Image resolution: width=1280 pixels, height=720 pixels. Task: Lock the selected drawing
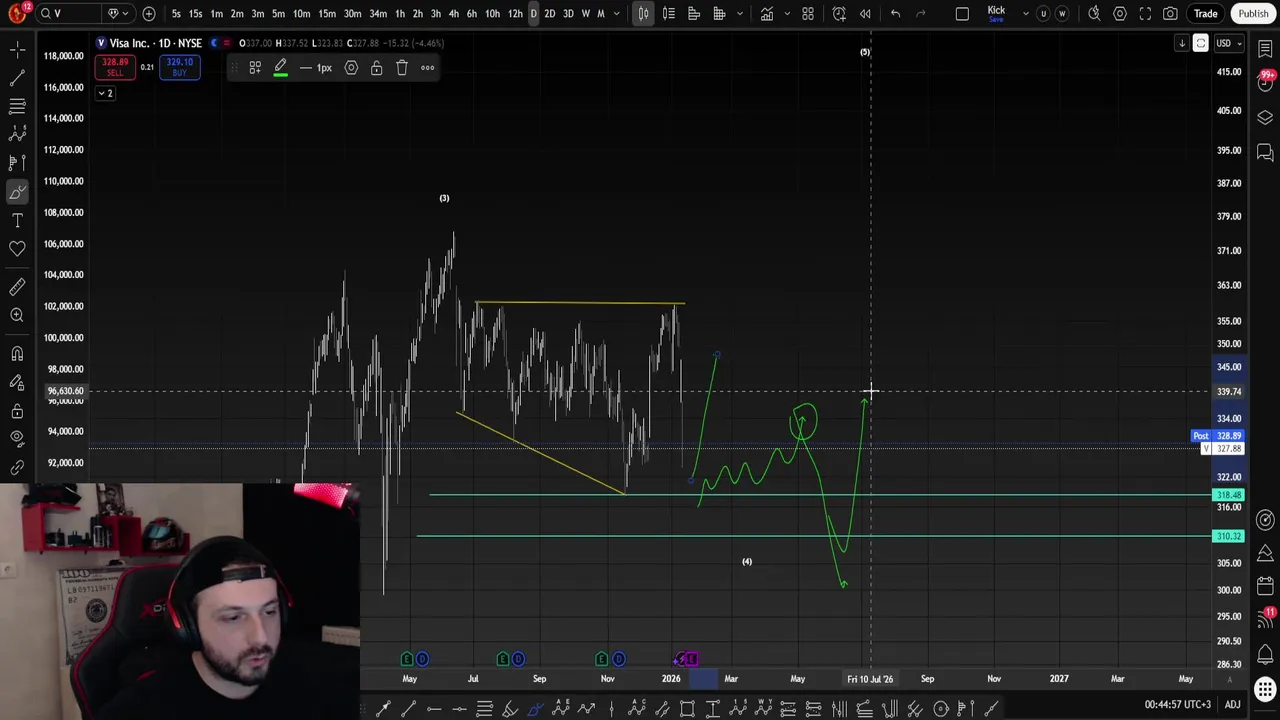pyautogui.click(x=376, y=68)
